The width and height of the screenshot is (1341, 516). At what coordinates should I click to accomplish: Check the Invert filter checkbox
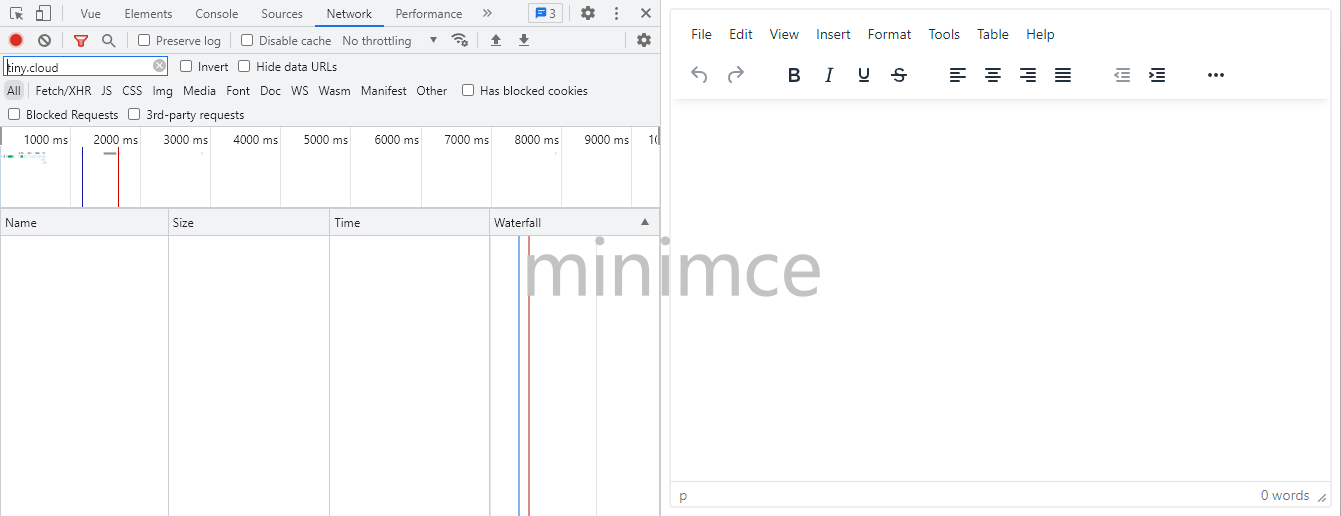186,66
